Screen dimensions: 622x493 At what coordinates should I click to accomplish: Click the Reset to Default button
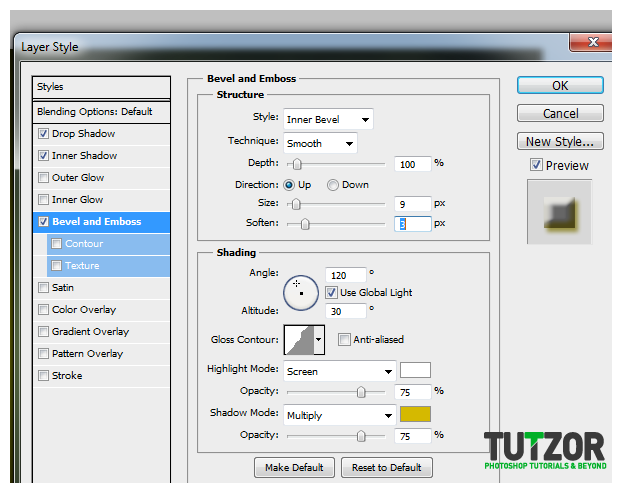point(386,468)
